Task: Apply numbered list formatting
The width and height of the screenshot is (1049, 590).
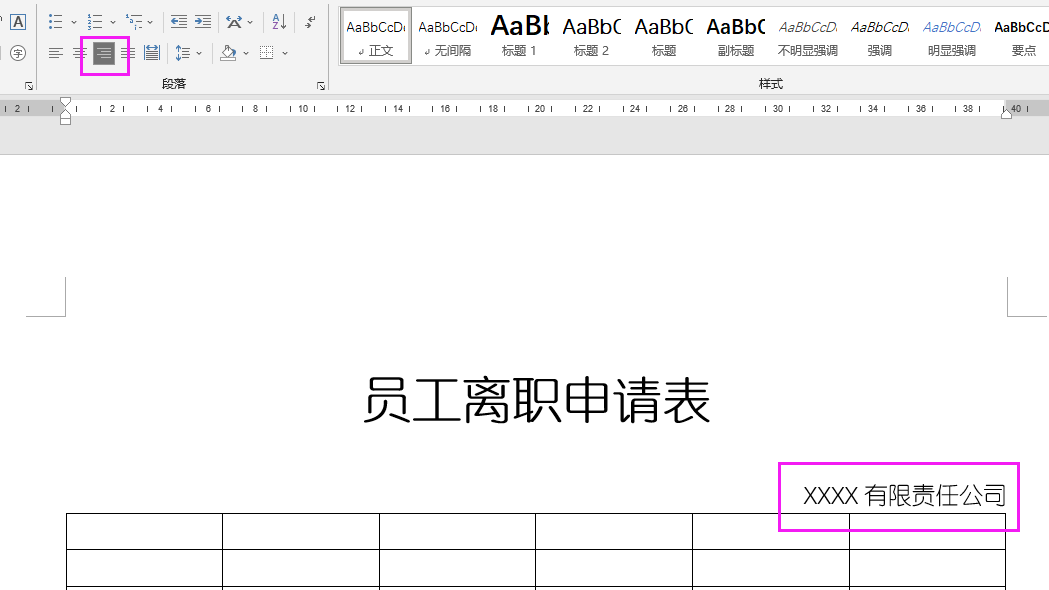Action: (95, 20)
